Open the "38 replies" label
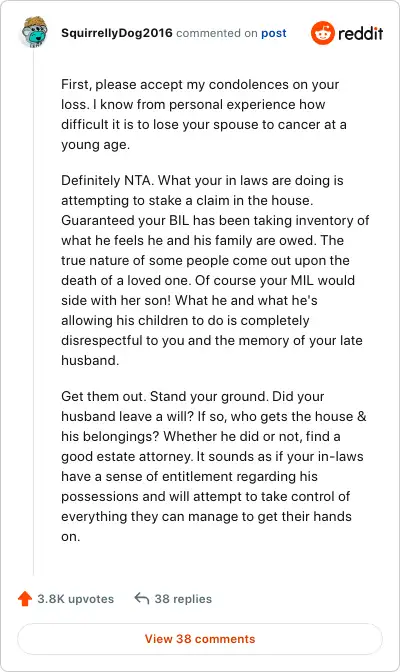Image resolution: width=400 pixels, height=672 pixels. click(x=183, y=599)
